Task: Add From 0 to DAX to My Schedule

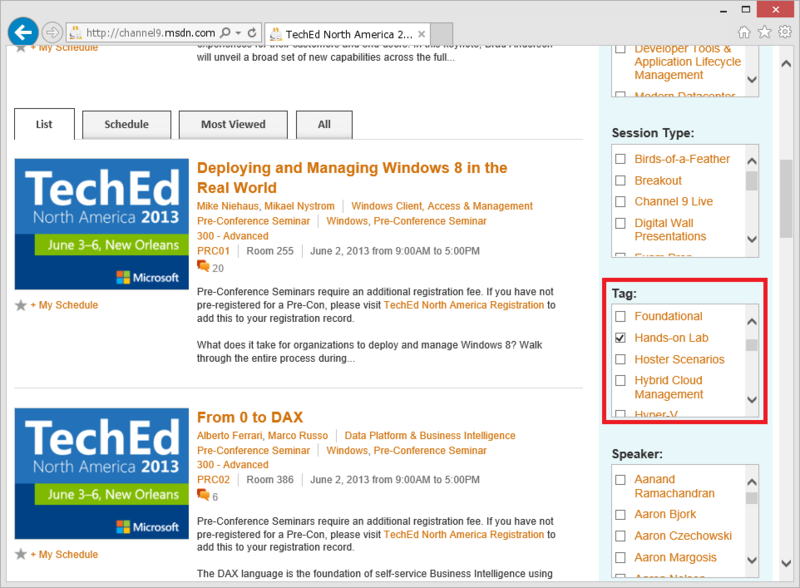Action: 64,554
